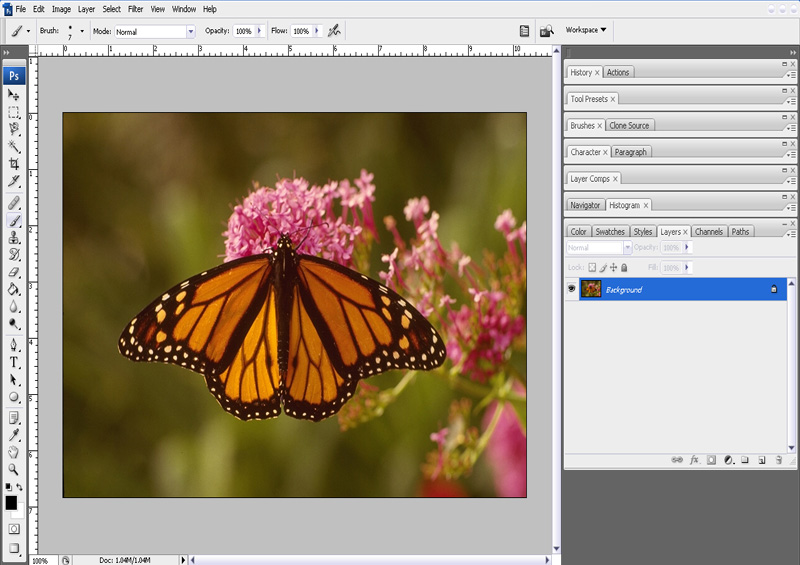This screenshot has width=800, height=565.
Task: Select the Zoom tool
Action: click(x=14, y=469)
